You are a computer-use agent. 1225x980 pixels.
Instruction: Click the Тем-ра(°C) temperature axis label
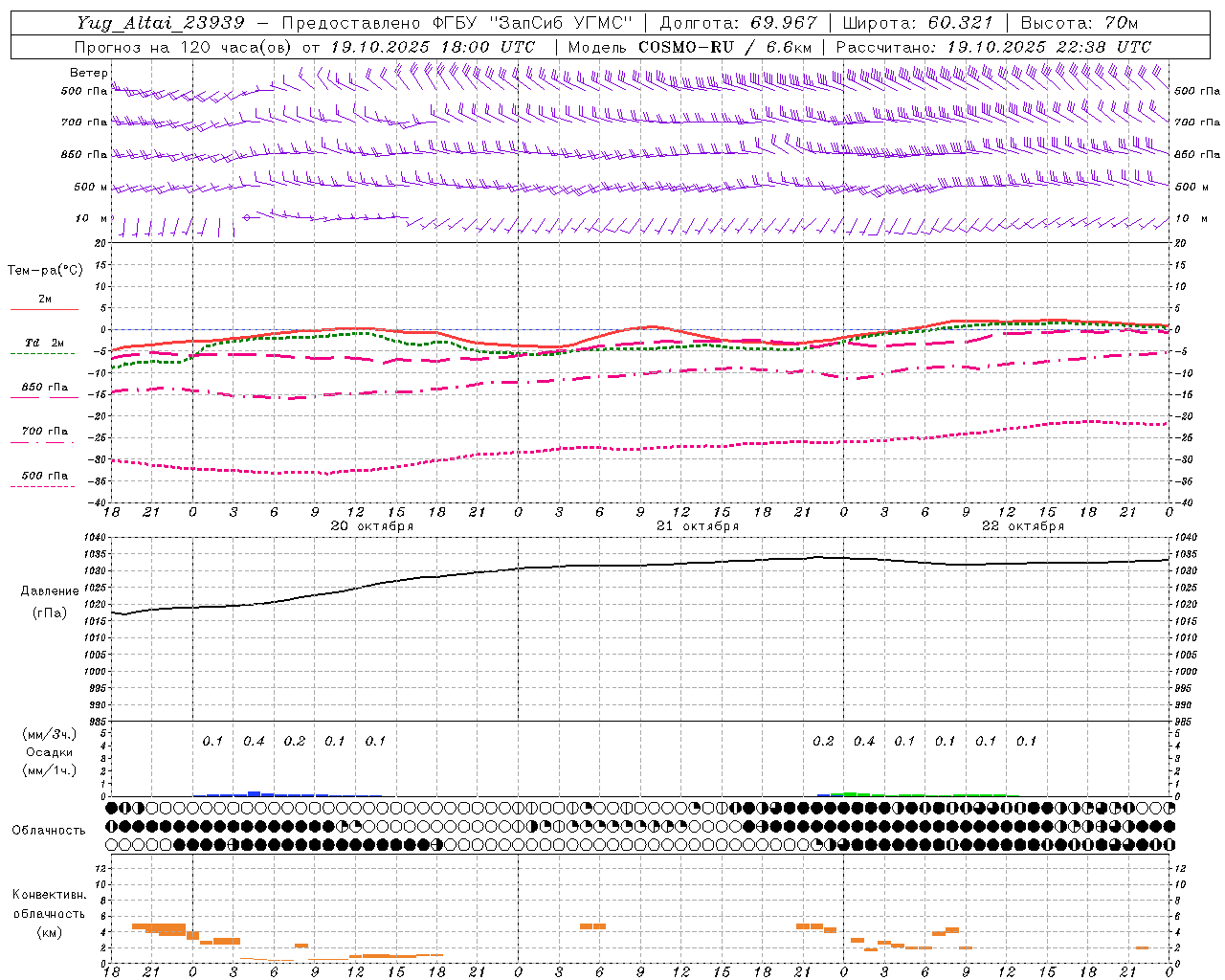click(45, 271)
